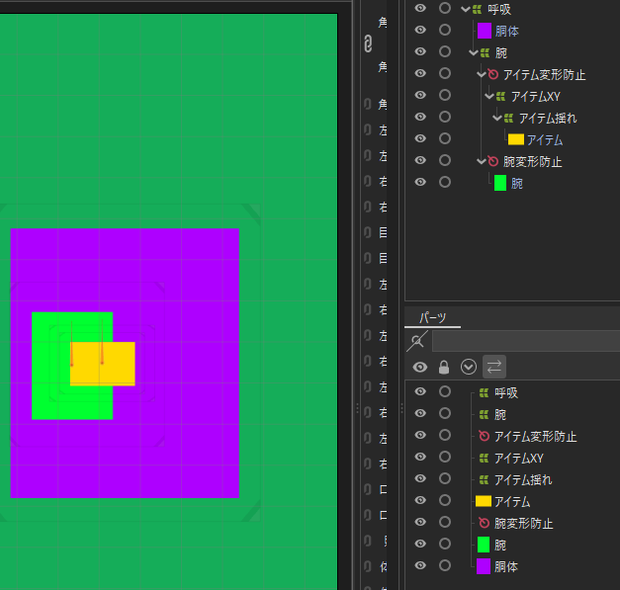This screenshot has width=620, height=590.
Task: Toggle the swap arrows button in the パーツ toolbar
Action: coord(494,367)
